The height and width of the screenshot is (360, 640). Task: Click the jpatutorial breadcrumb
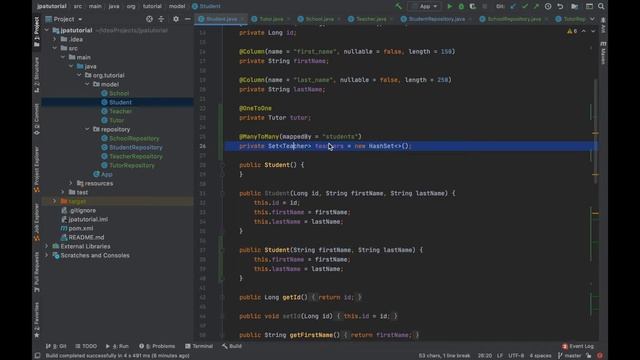pyautogui.click(x=51, y=6)
